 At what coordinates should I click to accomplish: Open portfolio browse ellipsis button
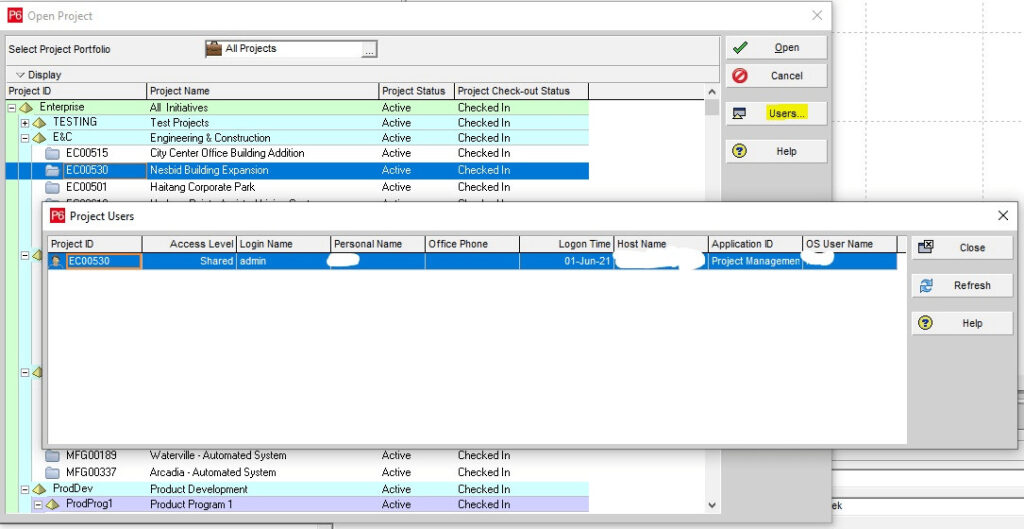click(x=370, y=50)
